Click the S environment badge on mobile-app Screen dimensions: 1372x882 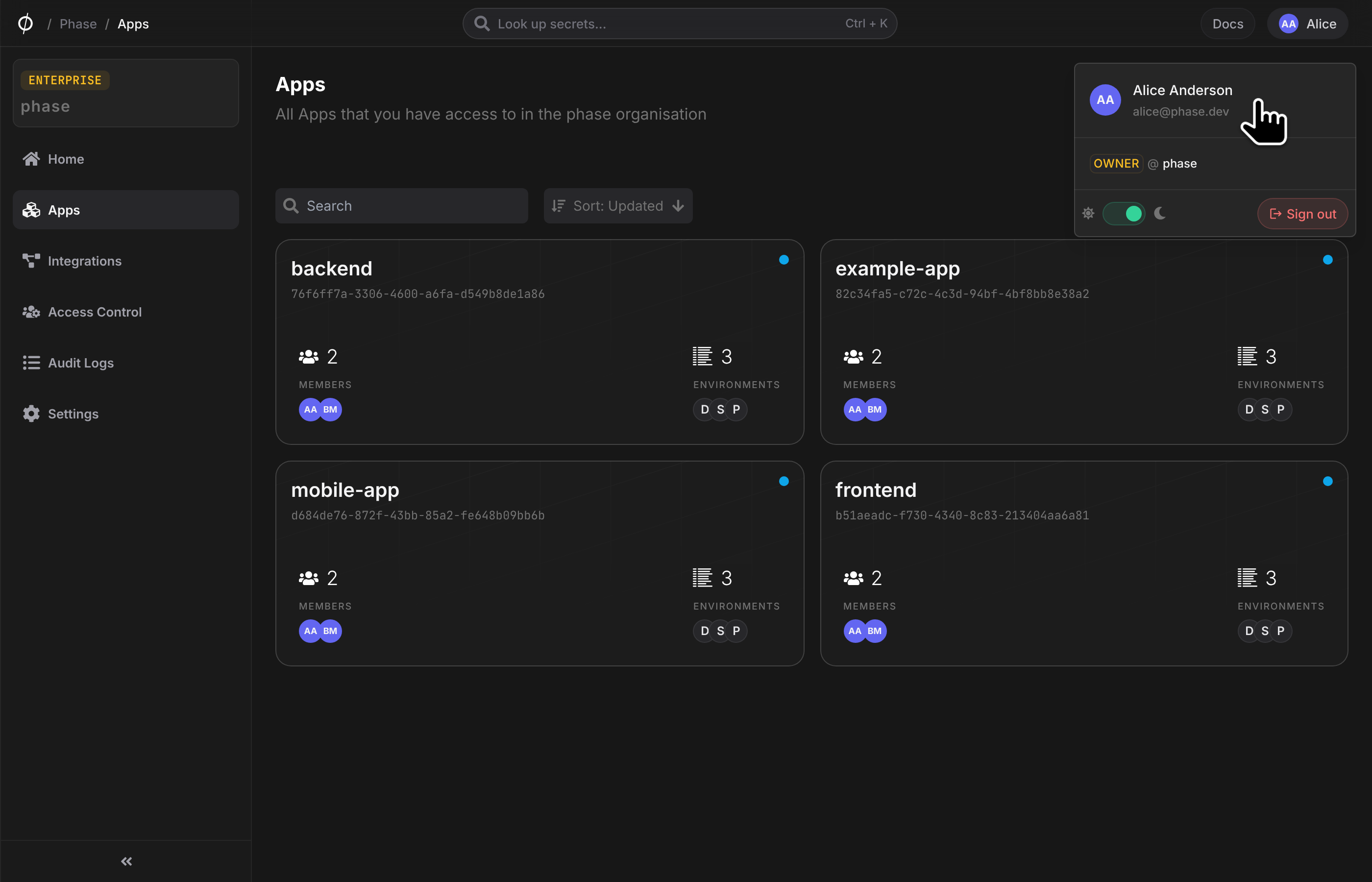tap(720, 631)
